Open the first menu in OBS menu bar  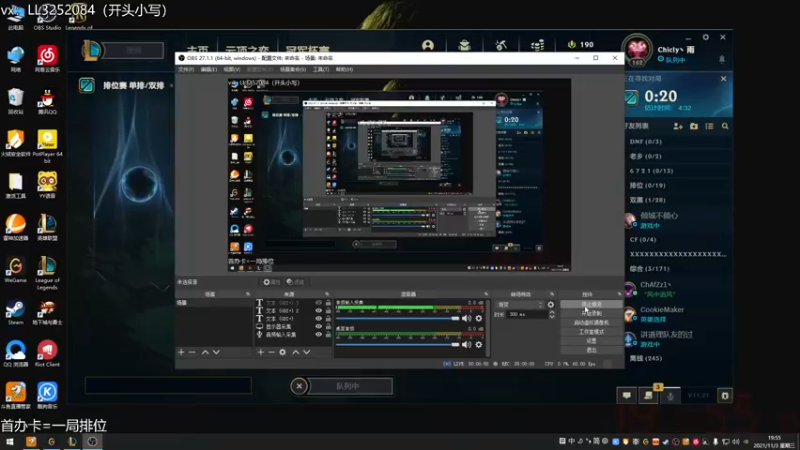tap(186, 69)
